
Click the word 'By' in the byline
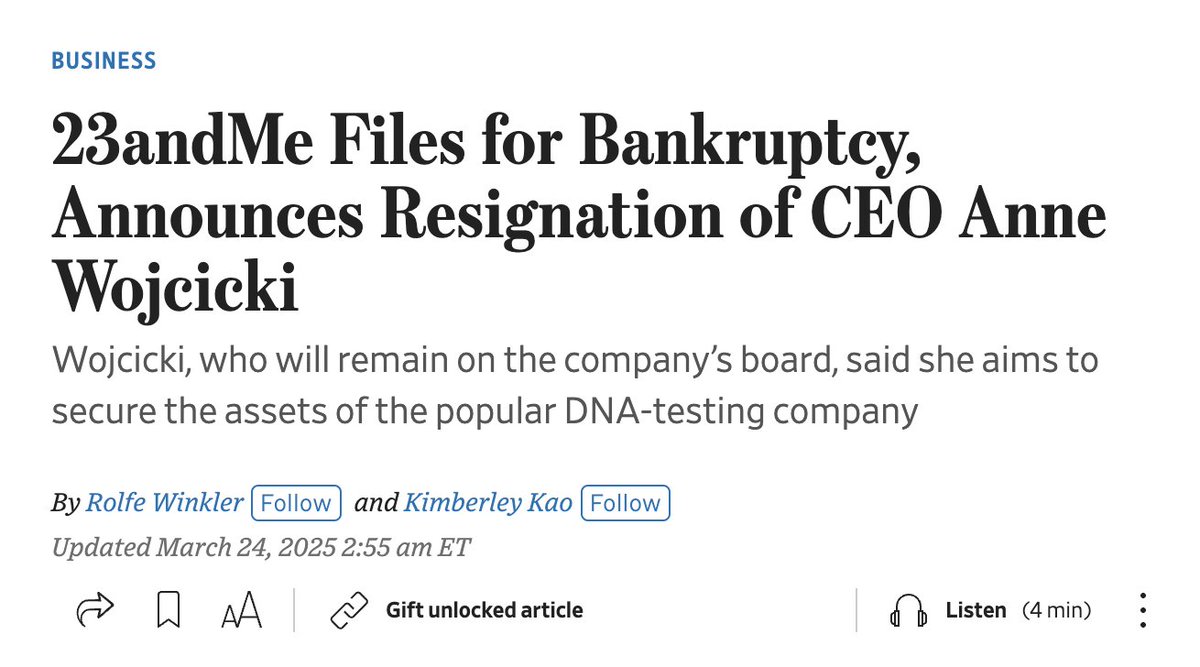65,504
